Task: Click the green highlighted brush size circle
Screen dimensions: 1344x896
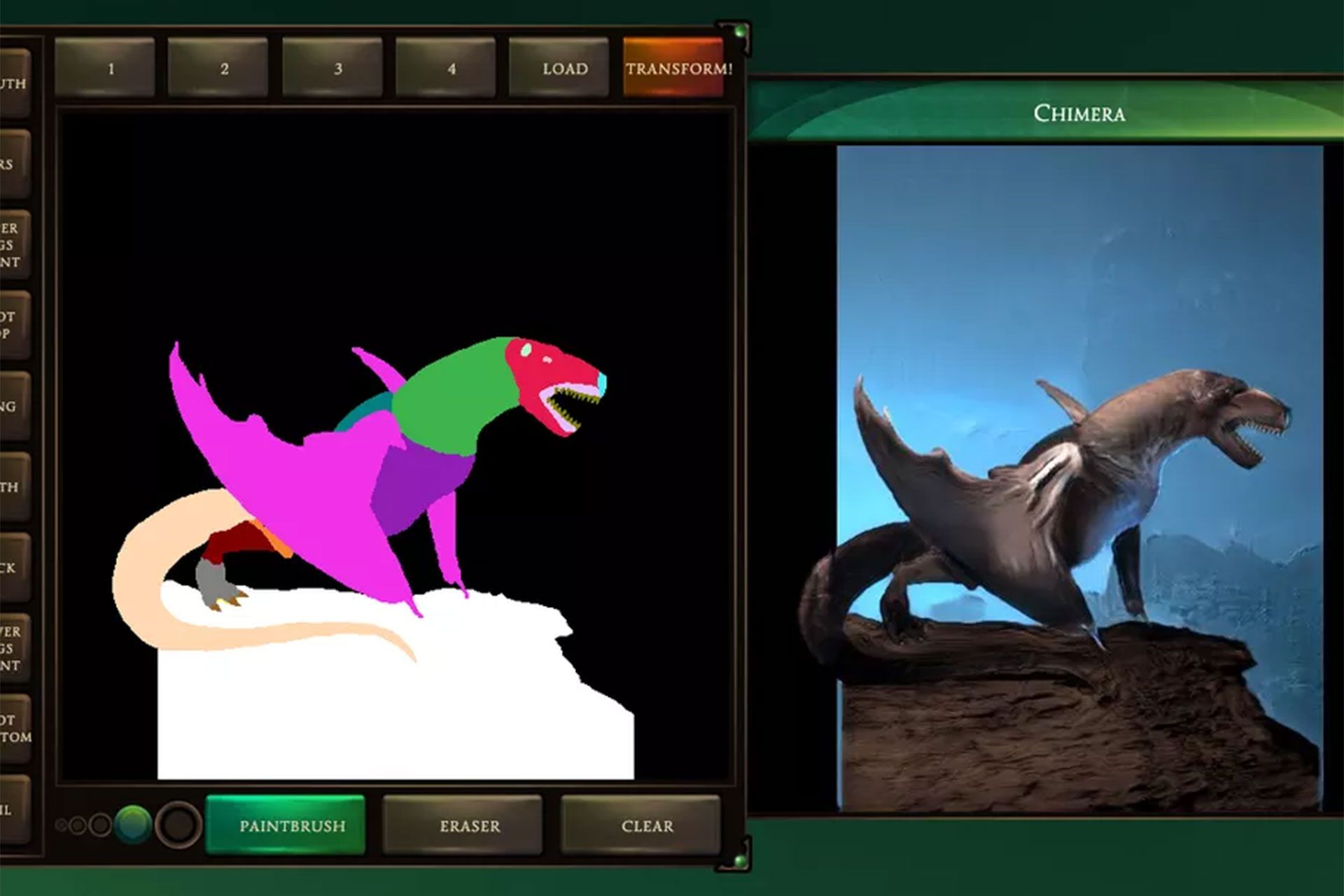Action: point(133,824)
